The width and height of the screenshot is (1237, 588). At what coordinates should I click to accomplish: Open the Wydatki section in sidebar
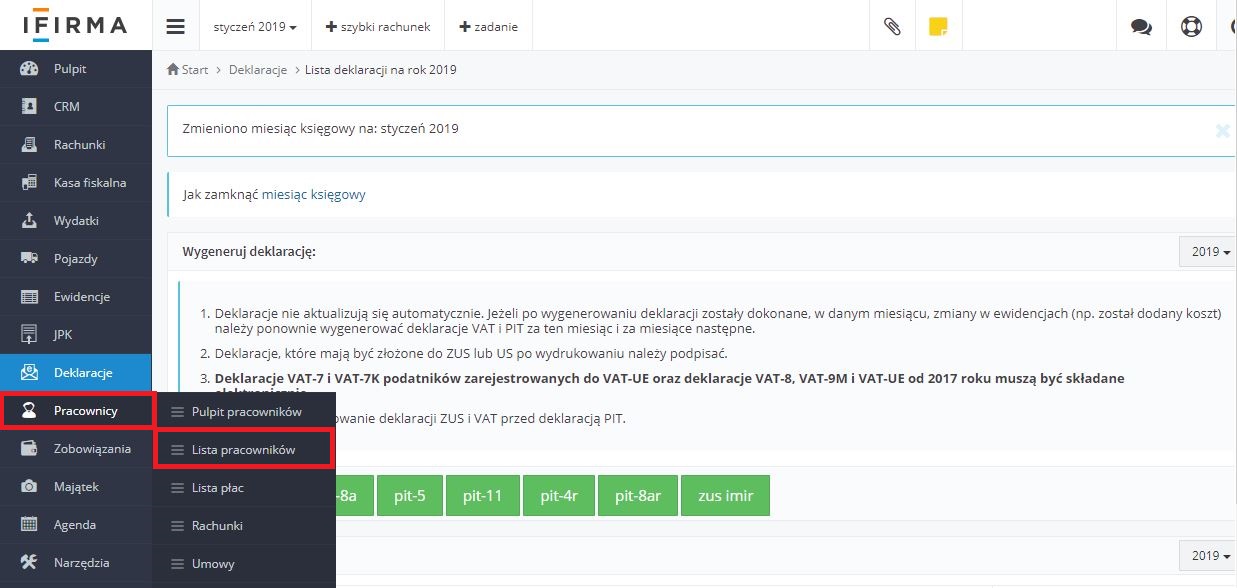coord(75,220)
